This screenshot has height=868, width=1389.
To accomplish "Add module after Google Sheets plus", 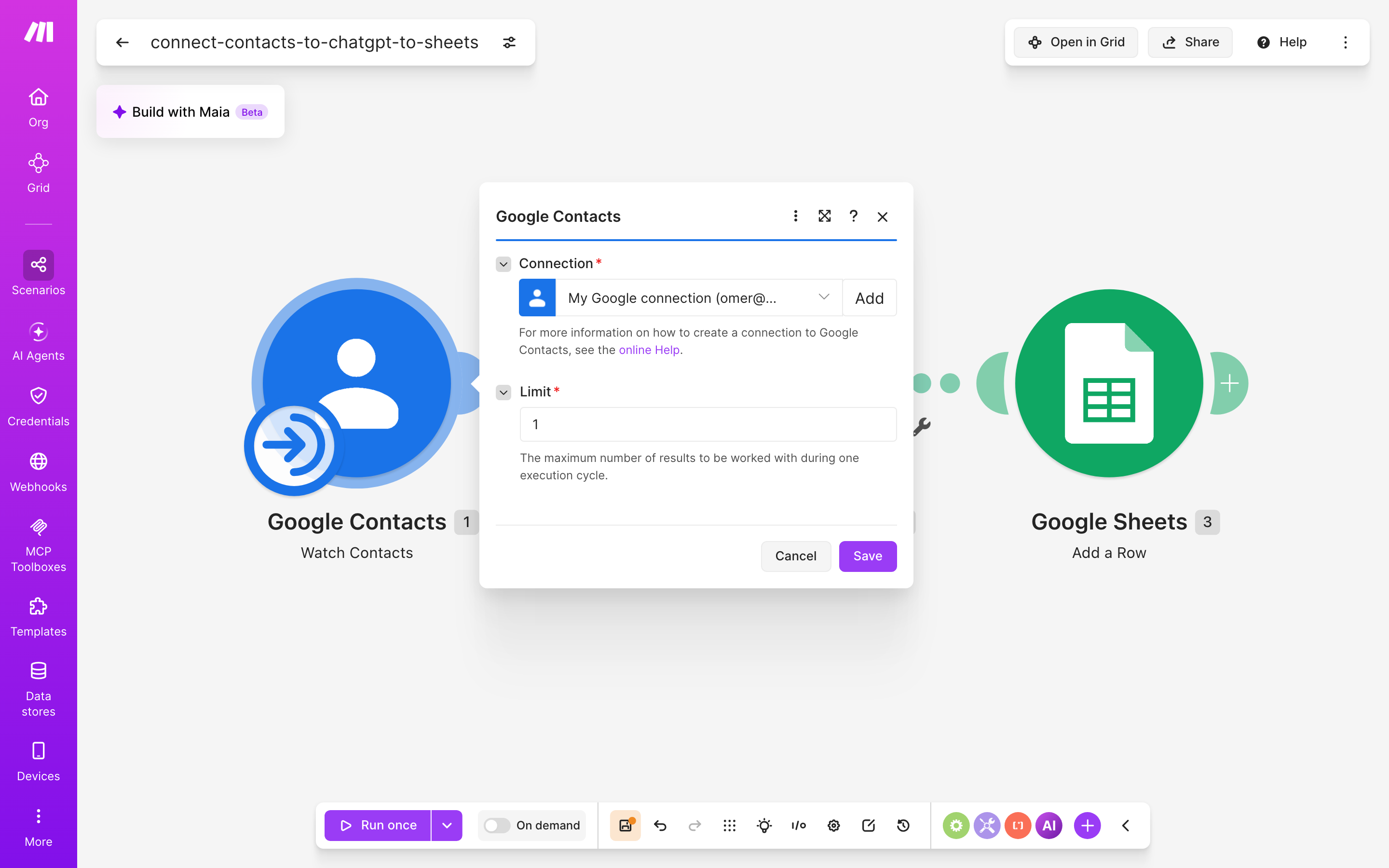I will pyautogui.click(x=1229, y=383).
